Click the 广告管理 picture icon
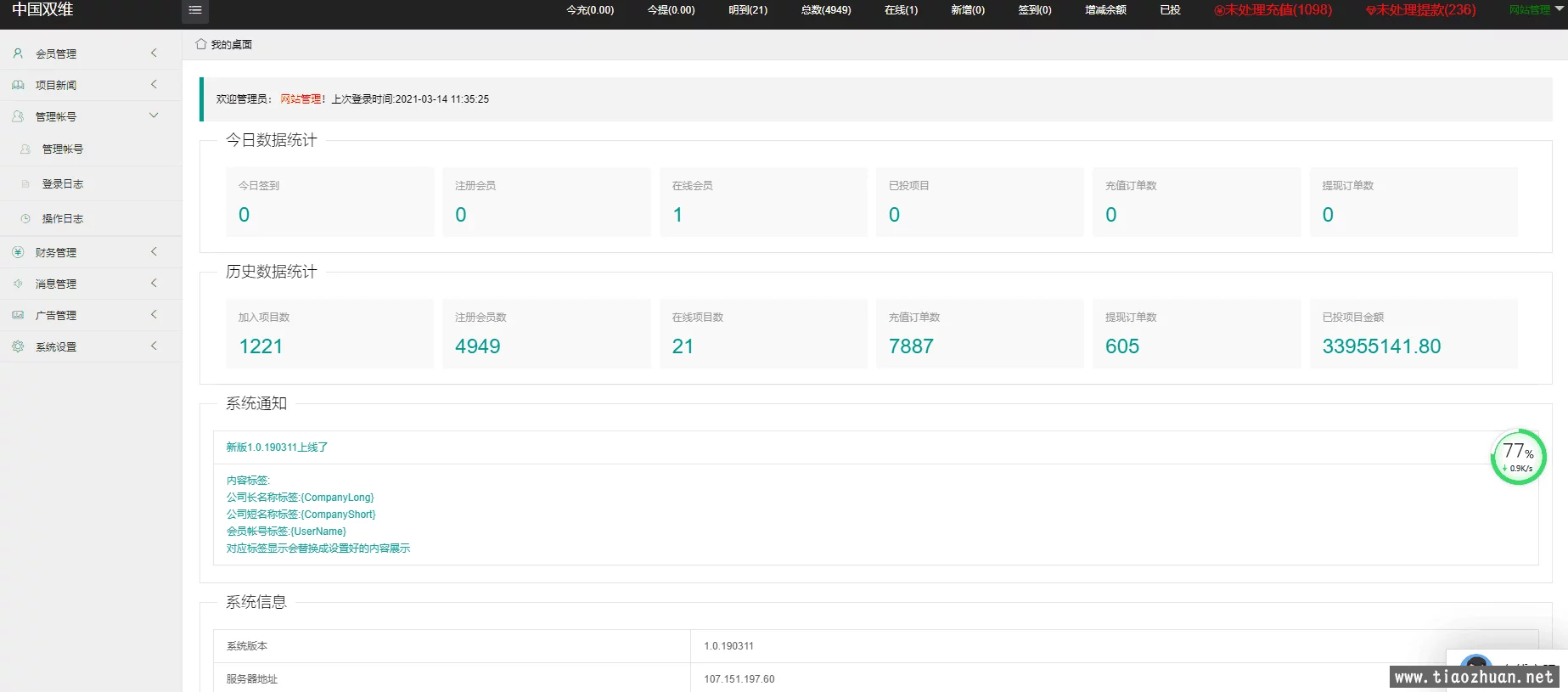Screen dimensions: 1568x692 point(18,315)
